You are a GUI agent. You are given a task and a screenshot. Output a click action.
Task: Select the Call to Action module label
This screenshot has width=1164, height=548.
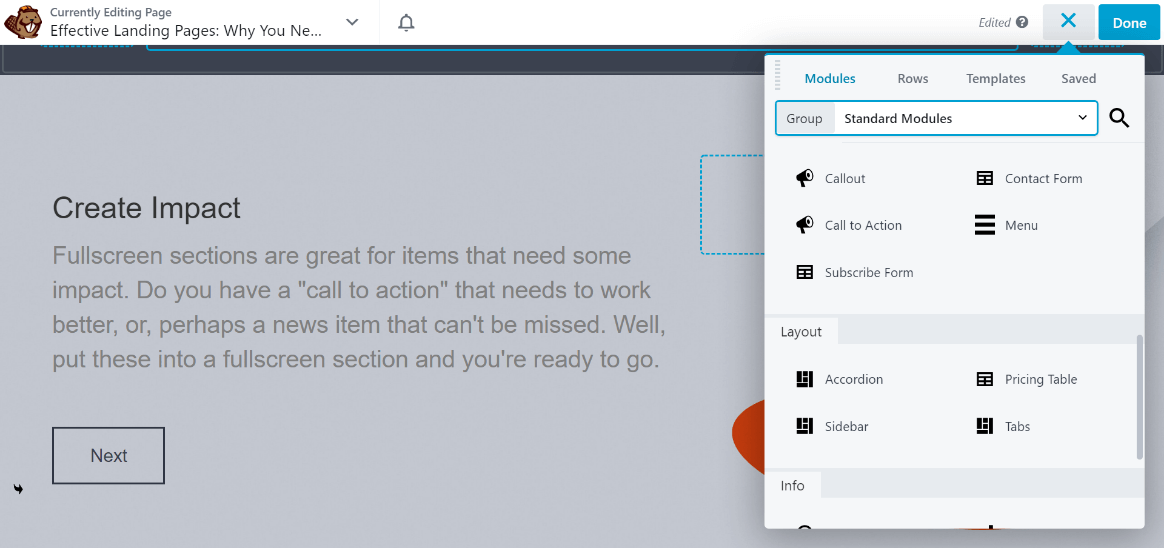tap(863, 225)
